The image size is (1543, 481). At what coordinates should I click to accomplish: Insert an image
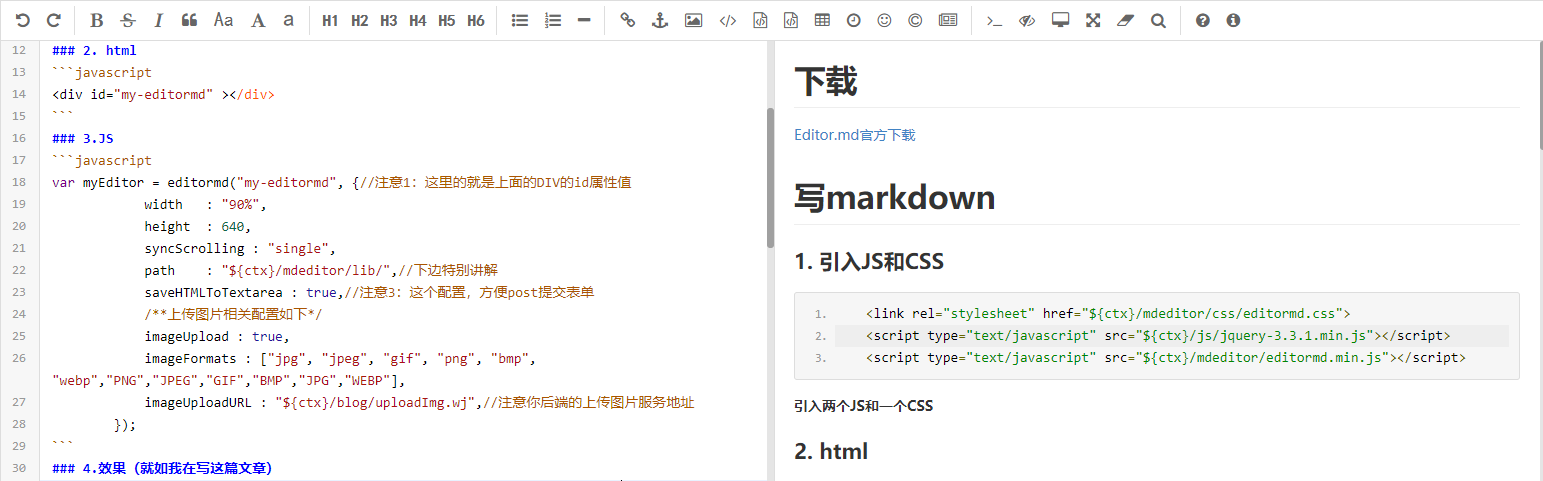pyautogui.click(x=693, y=20)
